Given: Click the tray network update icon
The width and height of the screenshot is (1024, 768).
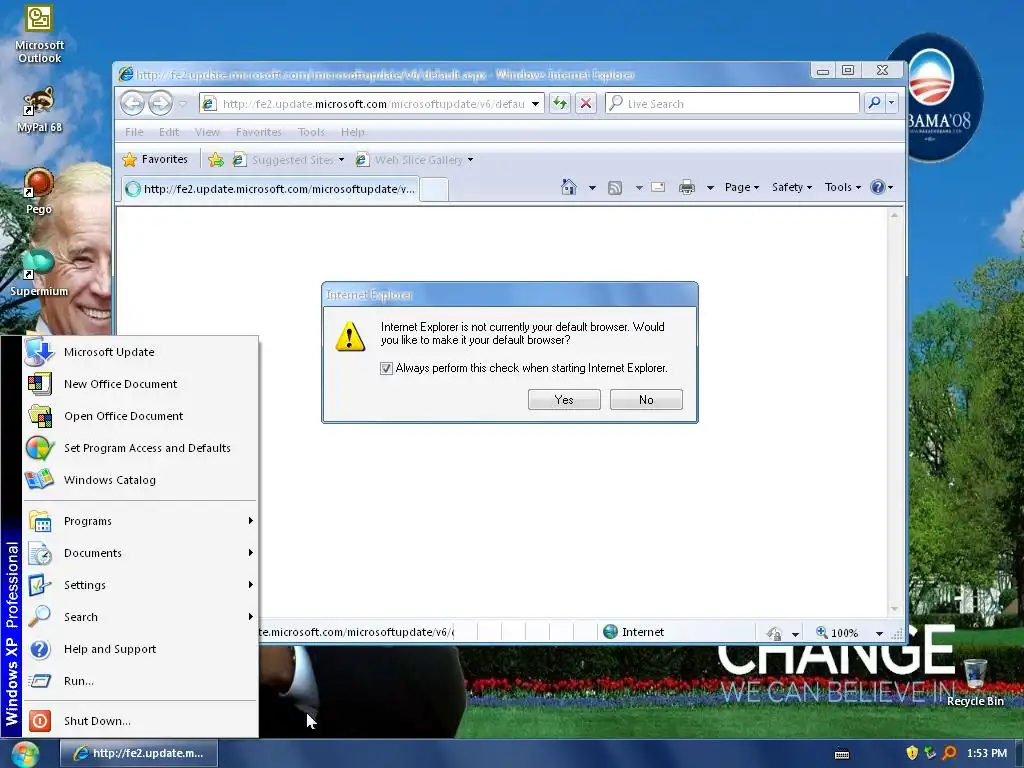Looking at the screenshot, I should point(930,753).
